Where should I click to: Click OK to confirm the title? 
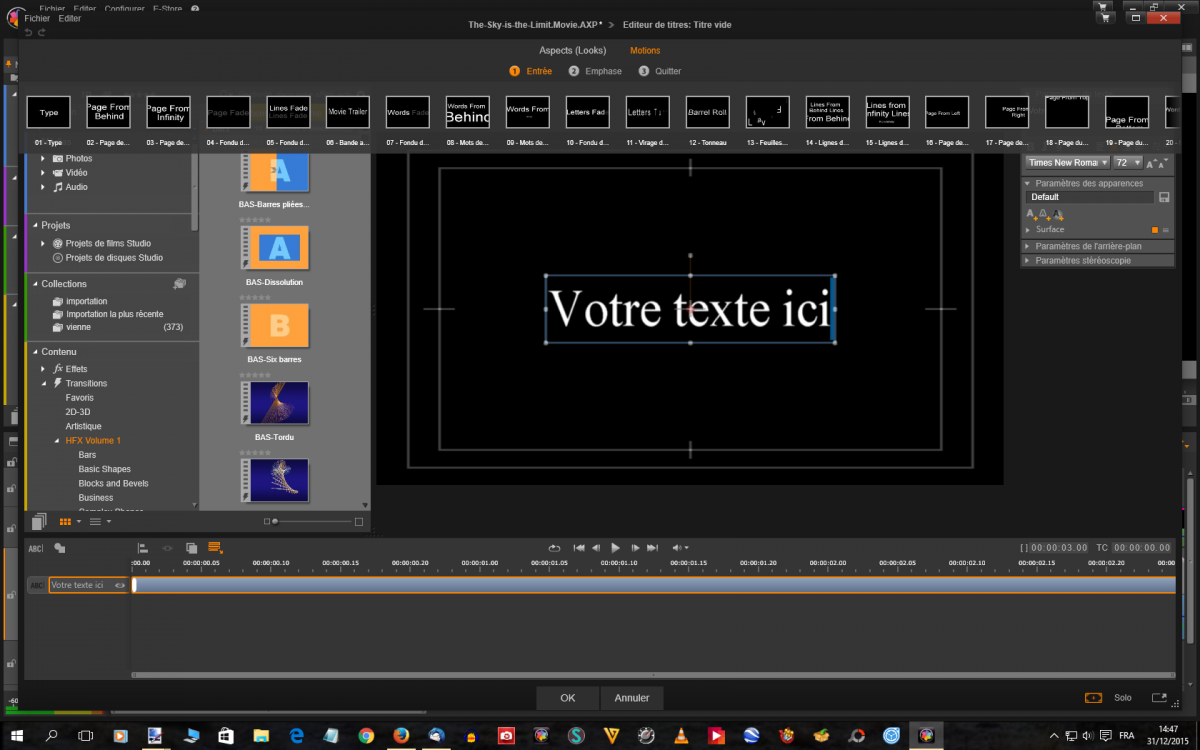(567, 698)
